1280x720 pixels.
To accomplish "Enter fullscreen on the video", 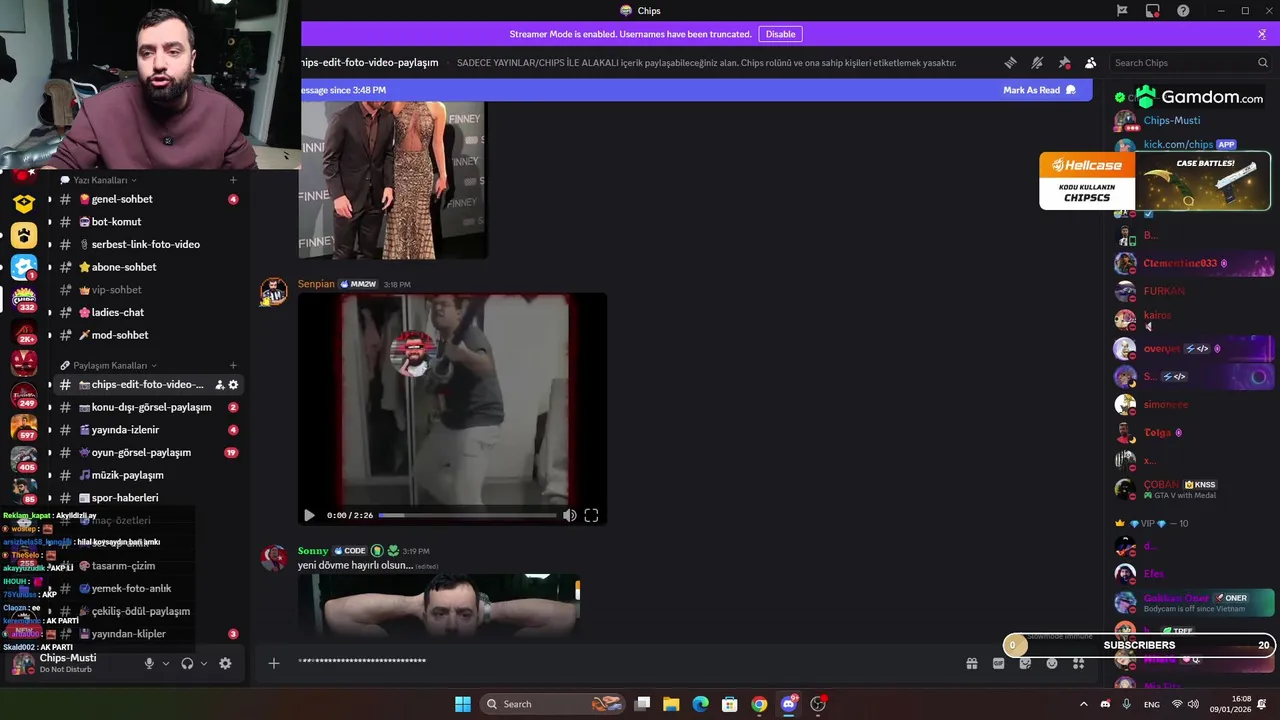I will 591,515.
